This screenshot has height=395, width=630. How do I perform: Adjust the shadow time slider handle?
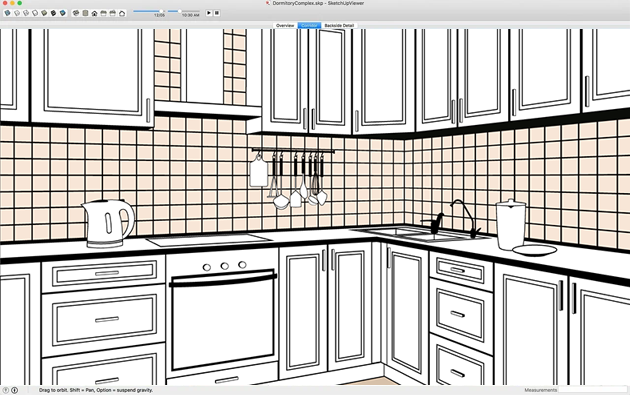pos(179,11)
